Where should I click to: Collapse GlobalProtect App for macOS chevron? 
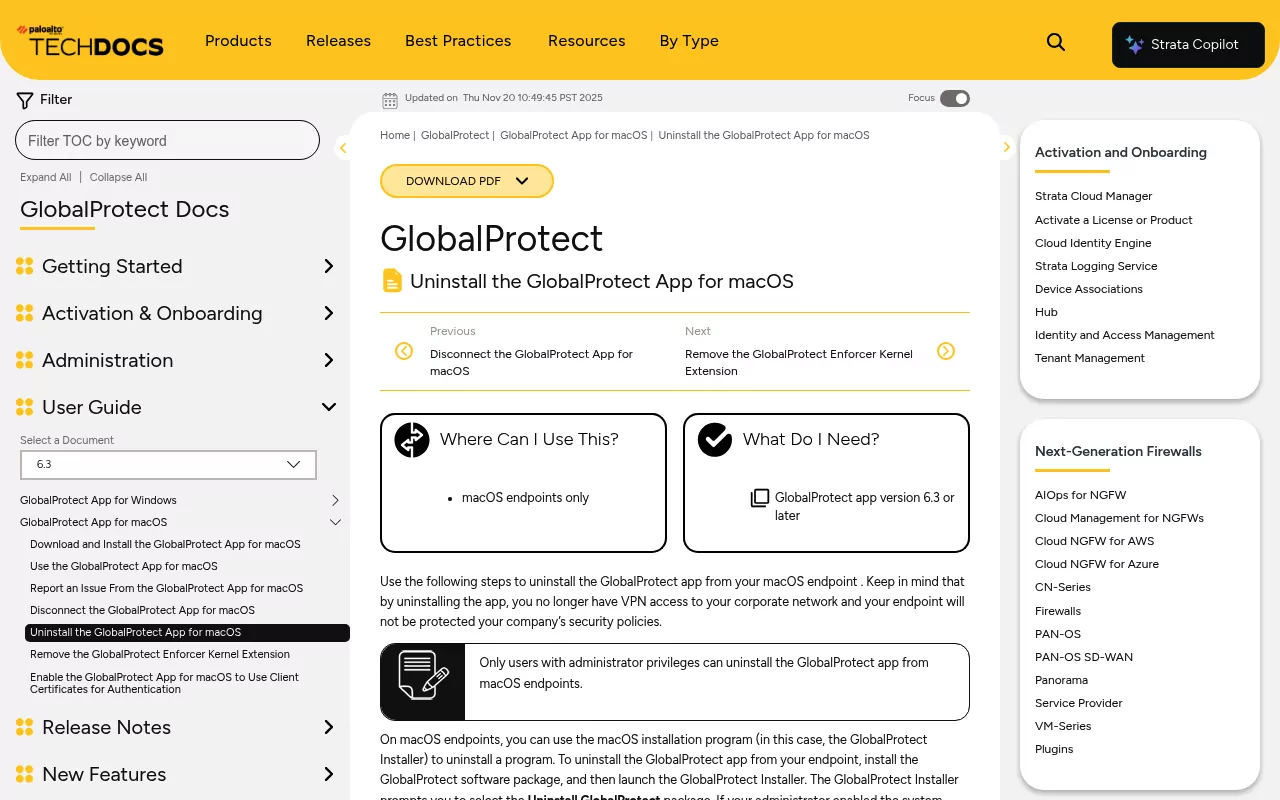pyautogui.click(x=335, y=522)
